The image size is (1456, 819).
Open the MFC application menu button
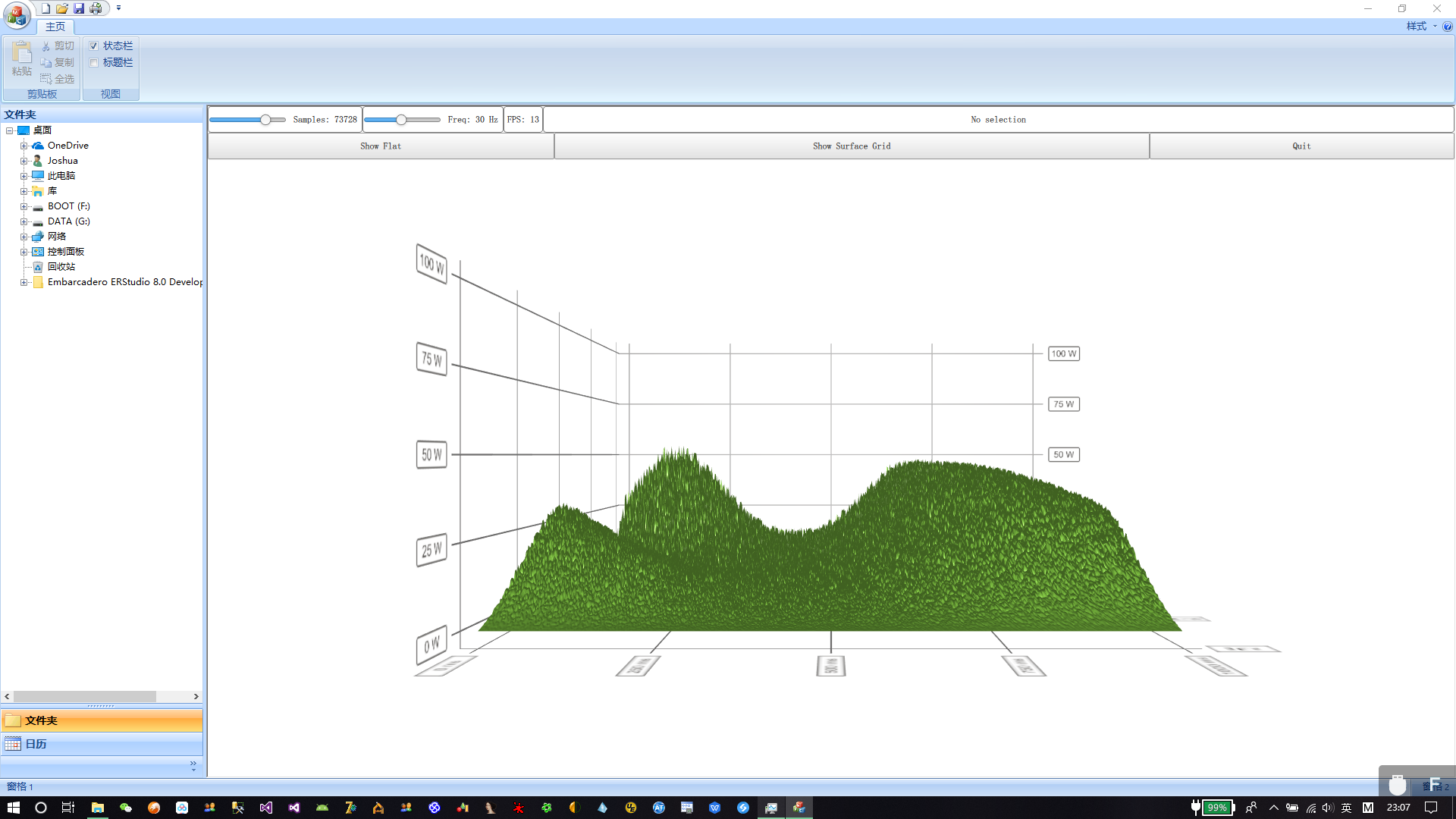click(17, 14)
